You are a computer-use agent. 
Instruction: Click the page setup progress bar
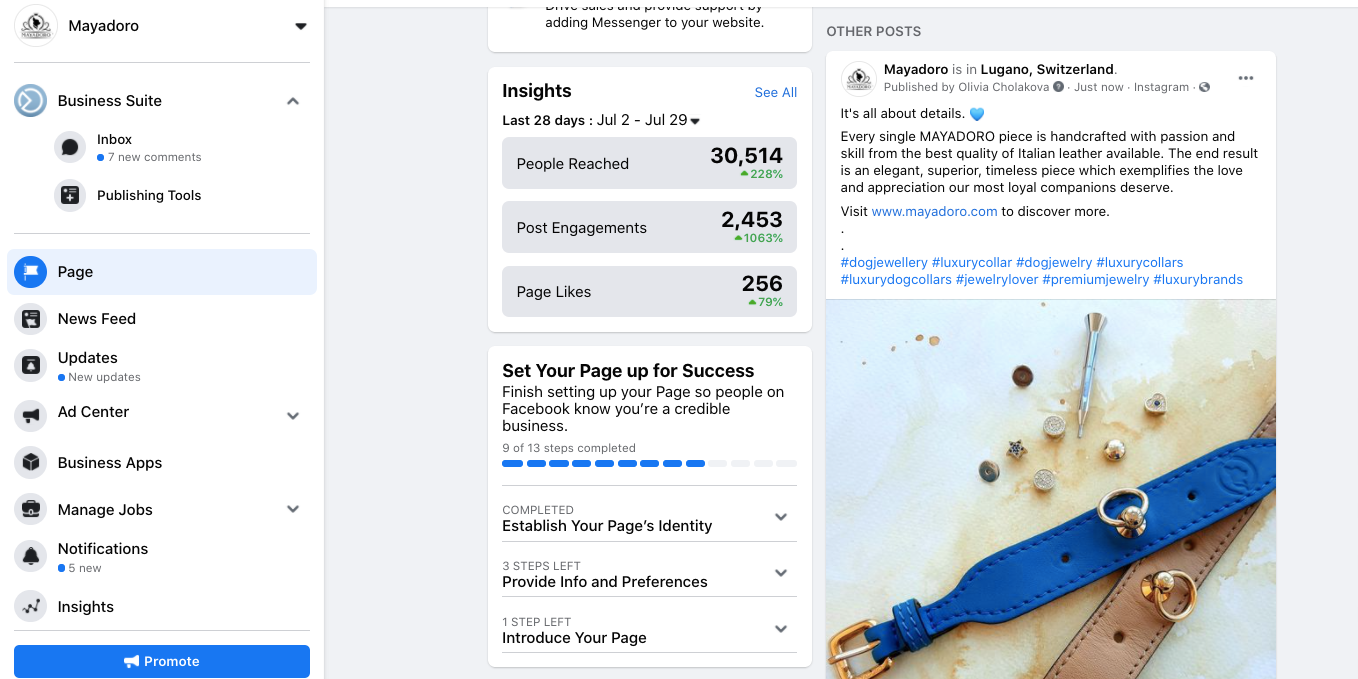[649, 464]
